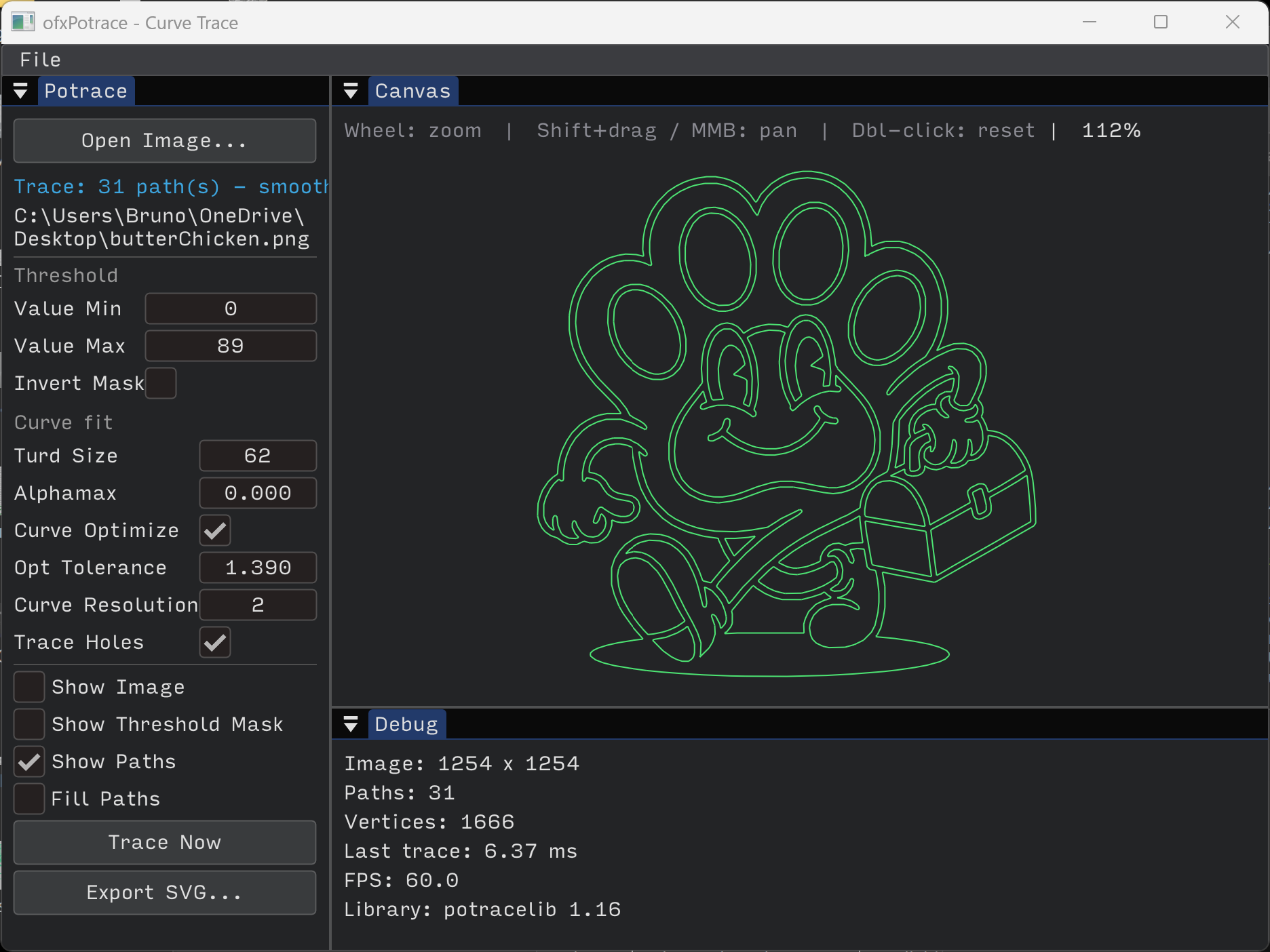This screenshot has width=1270, height=952.
Task: Disable the Curve Optimize checkbox
Action: point(215,530)
